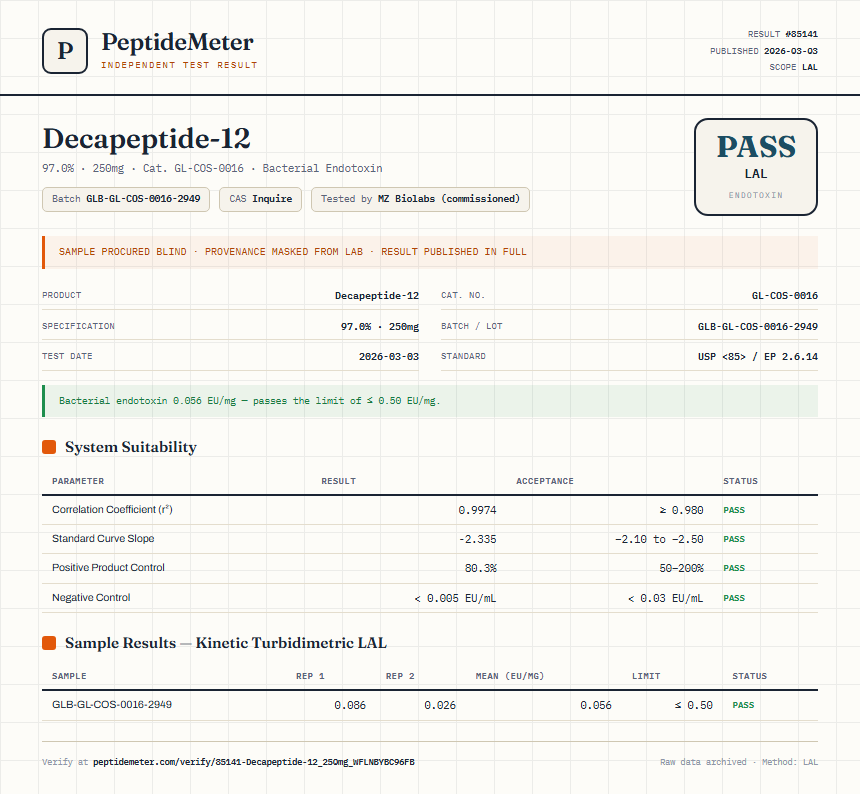This screenshot has height=794, width=860.
Task: Click PASS status for Negative Control
Action: 734,598
